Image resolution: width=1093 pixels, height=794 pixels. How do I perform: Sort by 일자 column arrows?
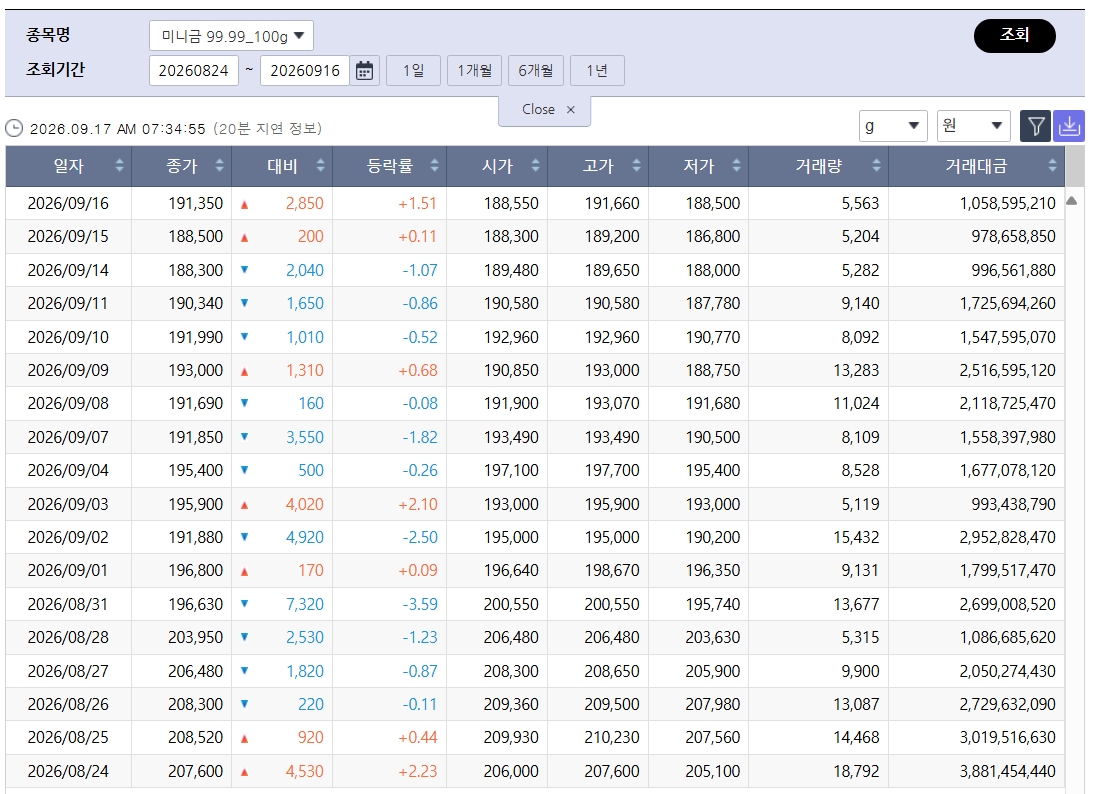click(x=119, y=166)
